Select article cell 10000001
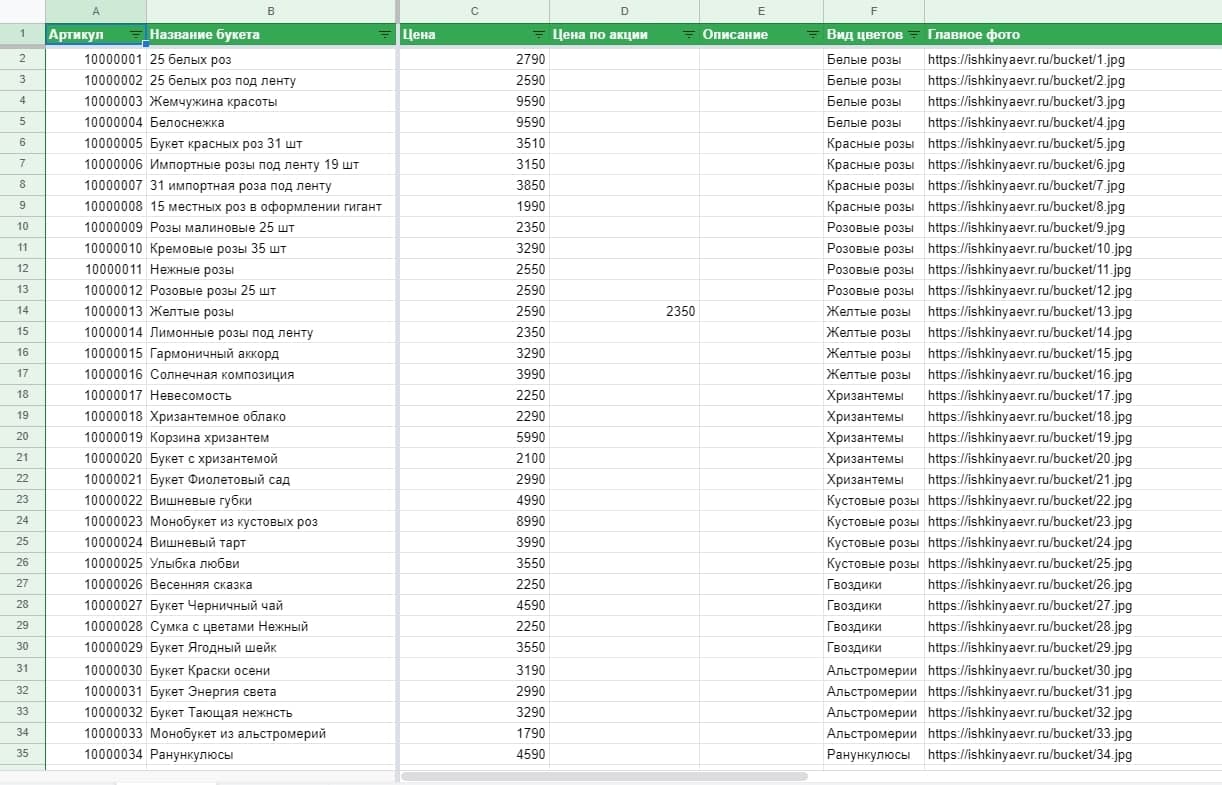Viewport: 1222px width, 785px height. coord(96,60)
